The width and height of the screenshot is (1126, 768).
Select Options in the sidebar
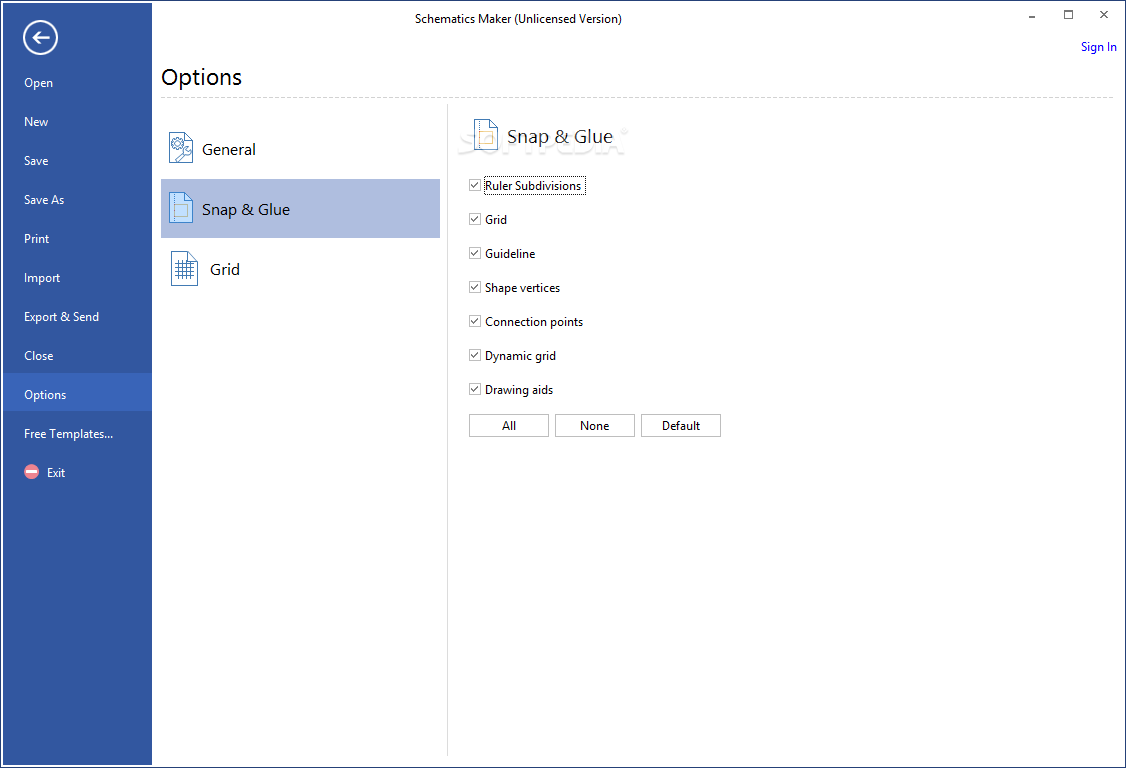tap(78, 392)
